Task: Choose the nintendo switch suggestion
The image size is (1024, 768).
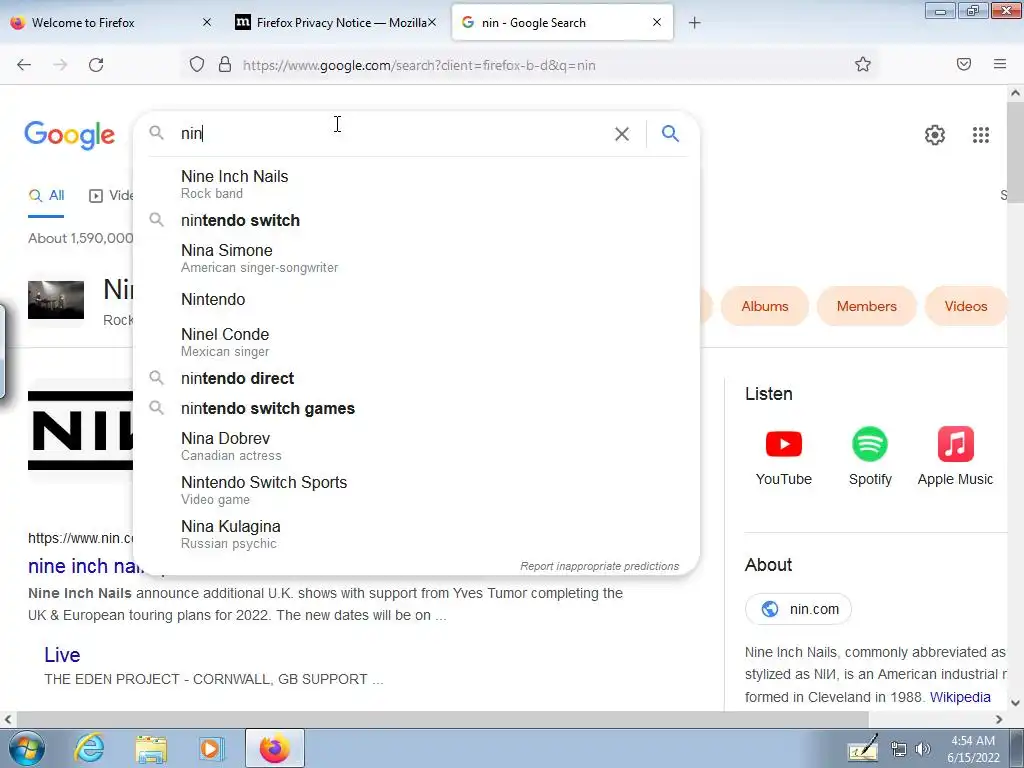Action: 417,220
